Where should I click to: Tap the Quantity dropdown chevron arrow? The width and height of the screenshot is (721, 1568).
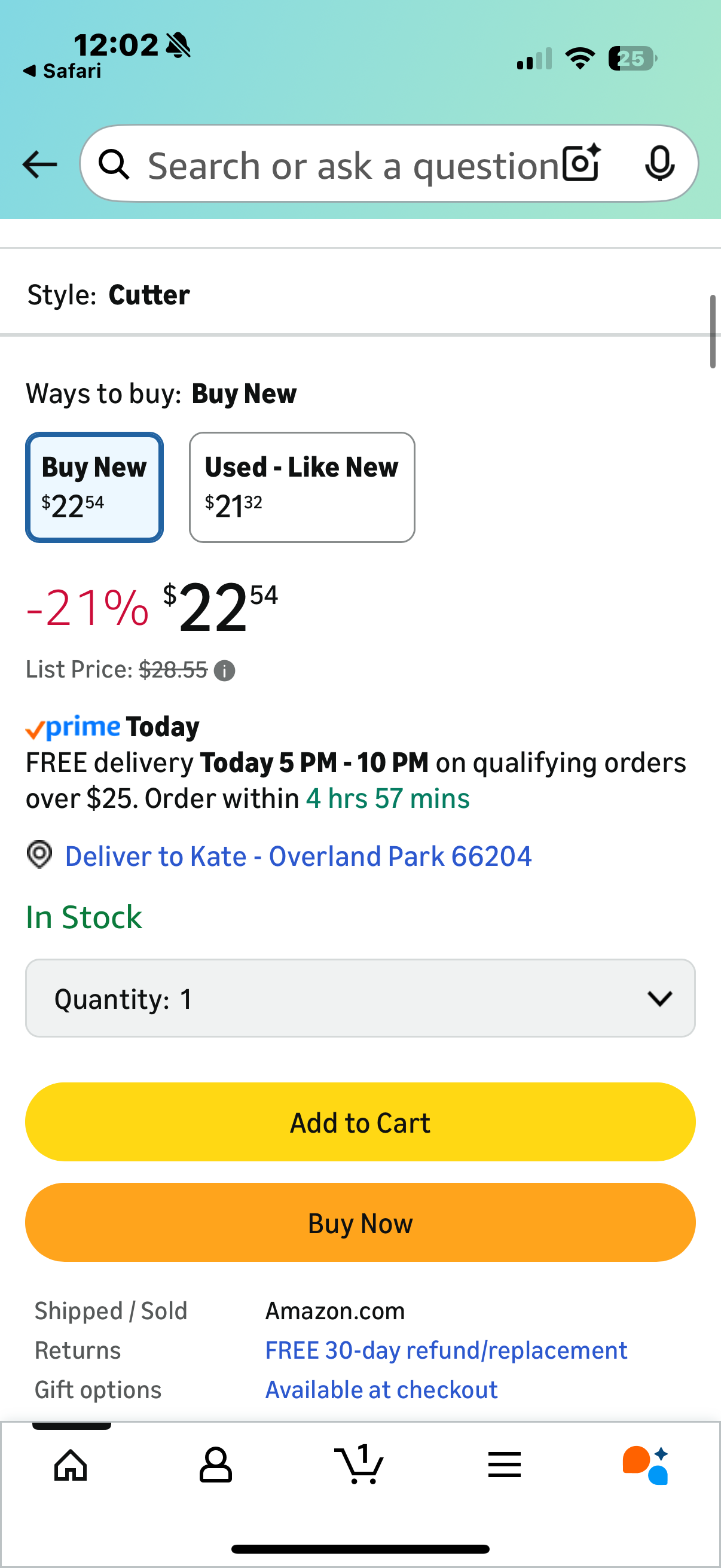659,998
